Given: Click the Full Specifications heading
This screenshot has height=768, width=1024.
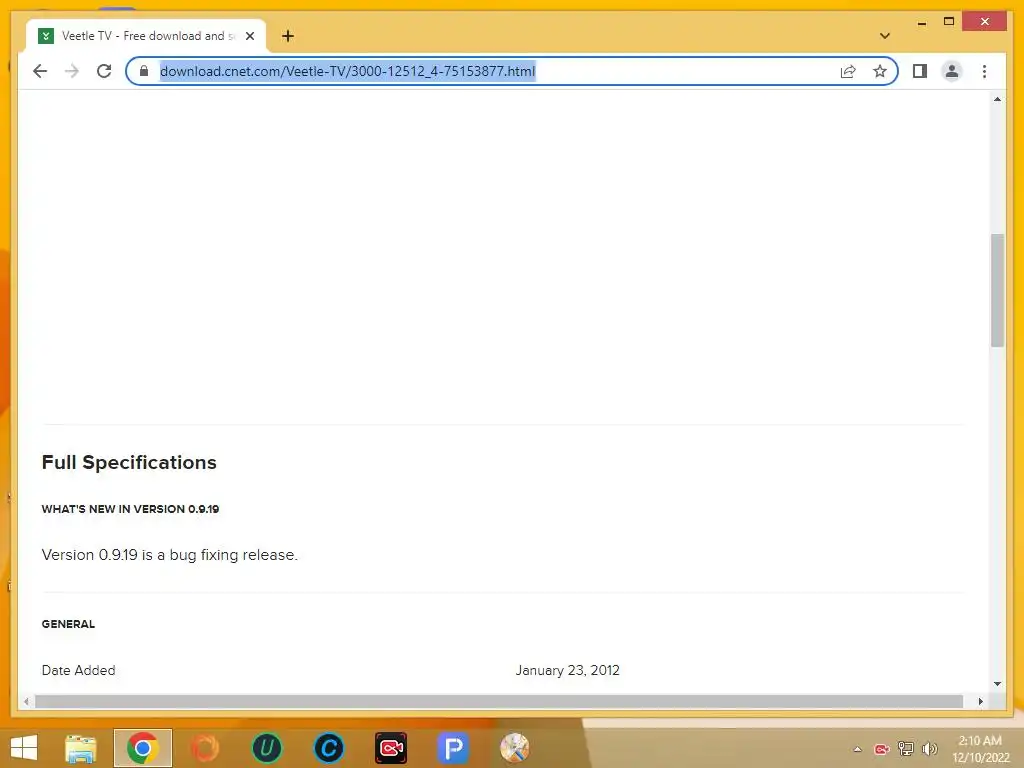Looking at the screenshot, I should tap(129, 462).
